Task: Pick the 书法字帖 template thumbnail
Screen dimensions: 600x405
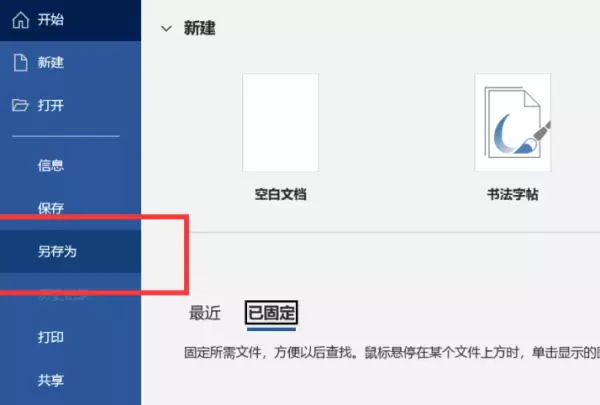Action: point(513,122)
